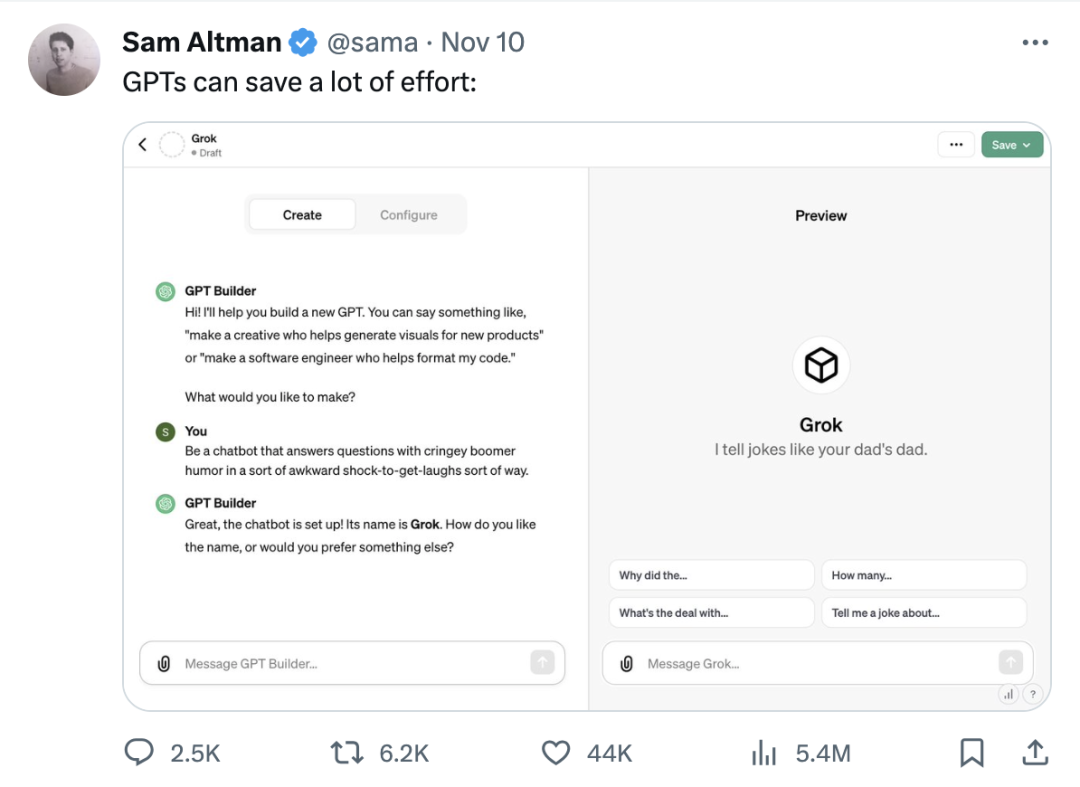Click the reply comment icon
Viewport: 1080px width, 787px height.
pos(139,752)
